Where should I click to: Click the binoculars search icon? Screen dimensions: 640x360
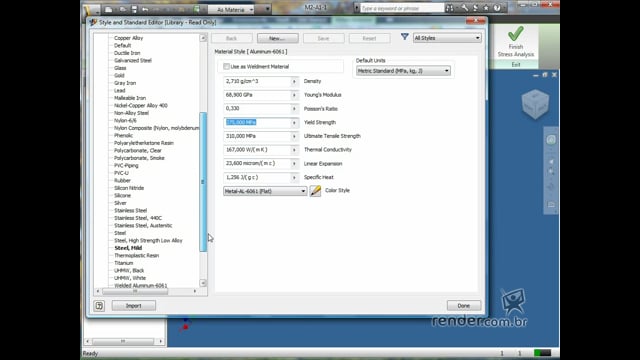pyautogui.click(x=449, y=8)
